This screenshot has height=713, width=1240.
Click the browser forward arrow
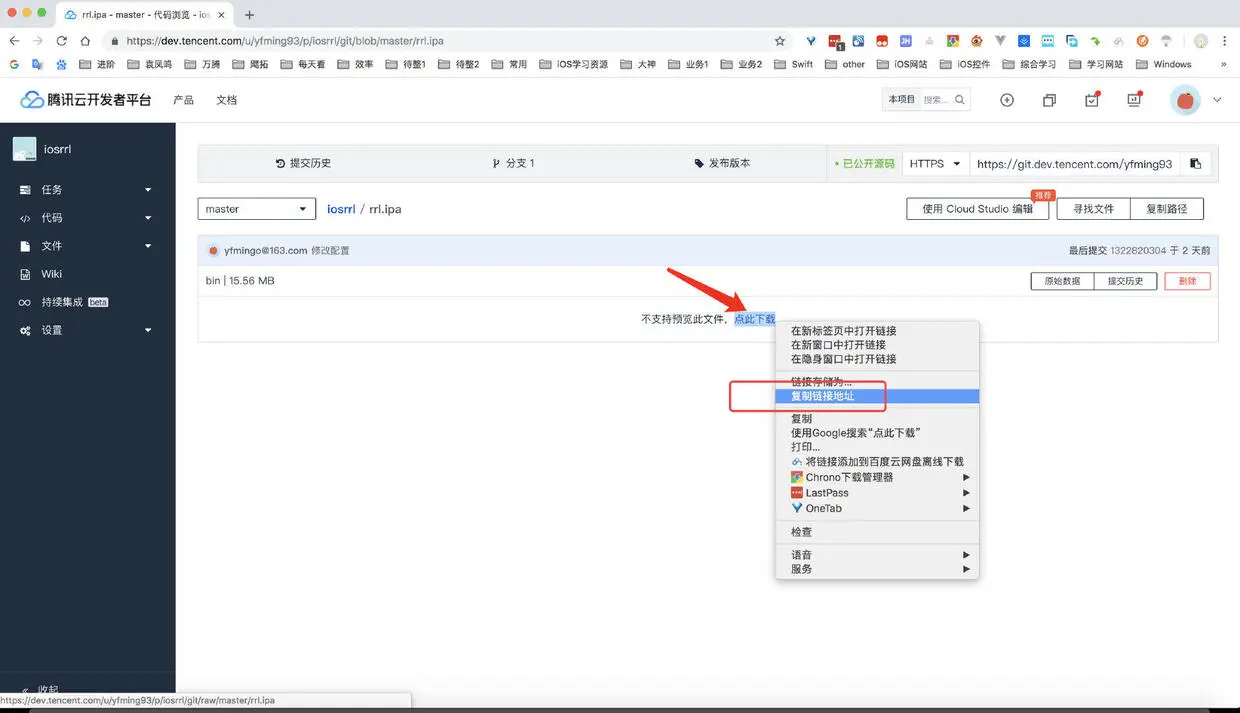click(38, 41)
